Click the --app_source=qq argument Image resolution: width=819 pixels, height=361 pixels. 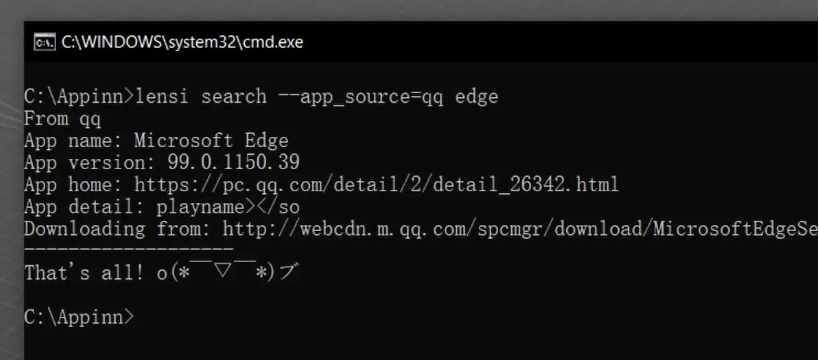point(360,97)
